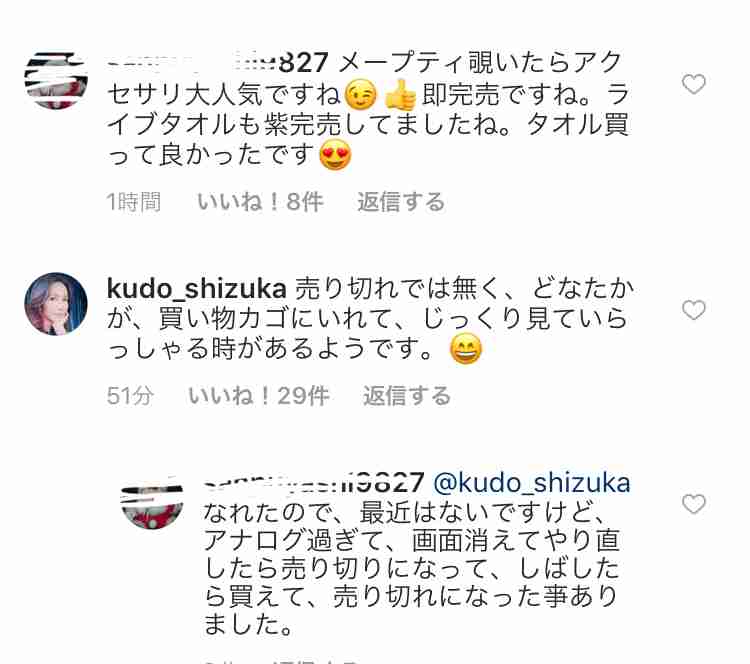The height and width of the screenshot is (664, 750).
Task: Open the replying user's avatar
Action: point(152,501)
